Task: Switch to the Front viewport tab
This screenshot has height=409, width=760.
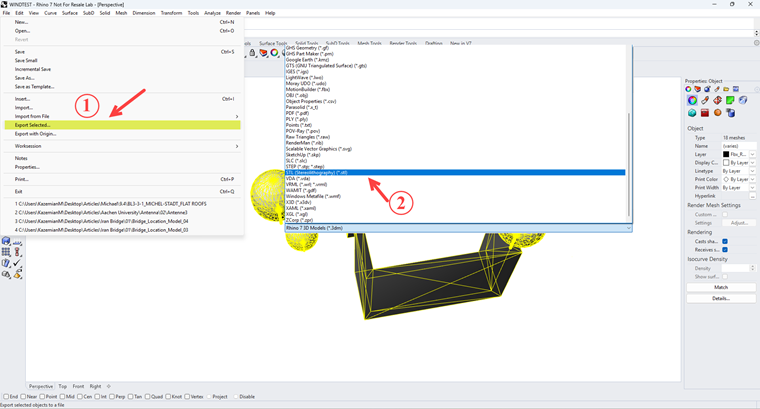Action: coord(79,386)
